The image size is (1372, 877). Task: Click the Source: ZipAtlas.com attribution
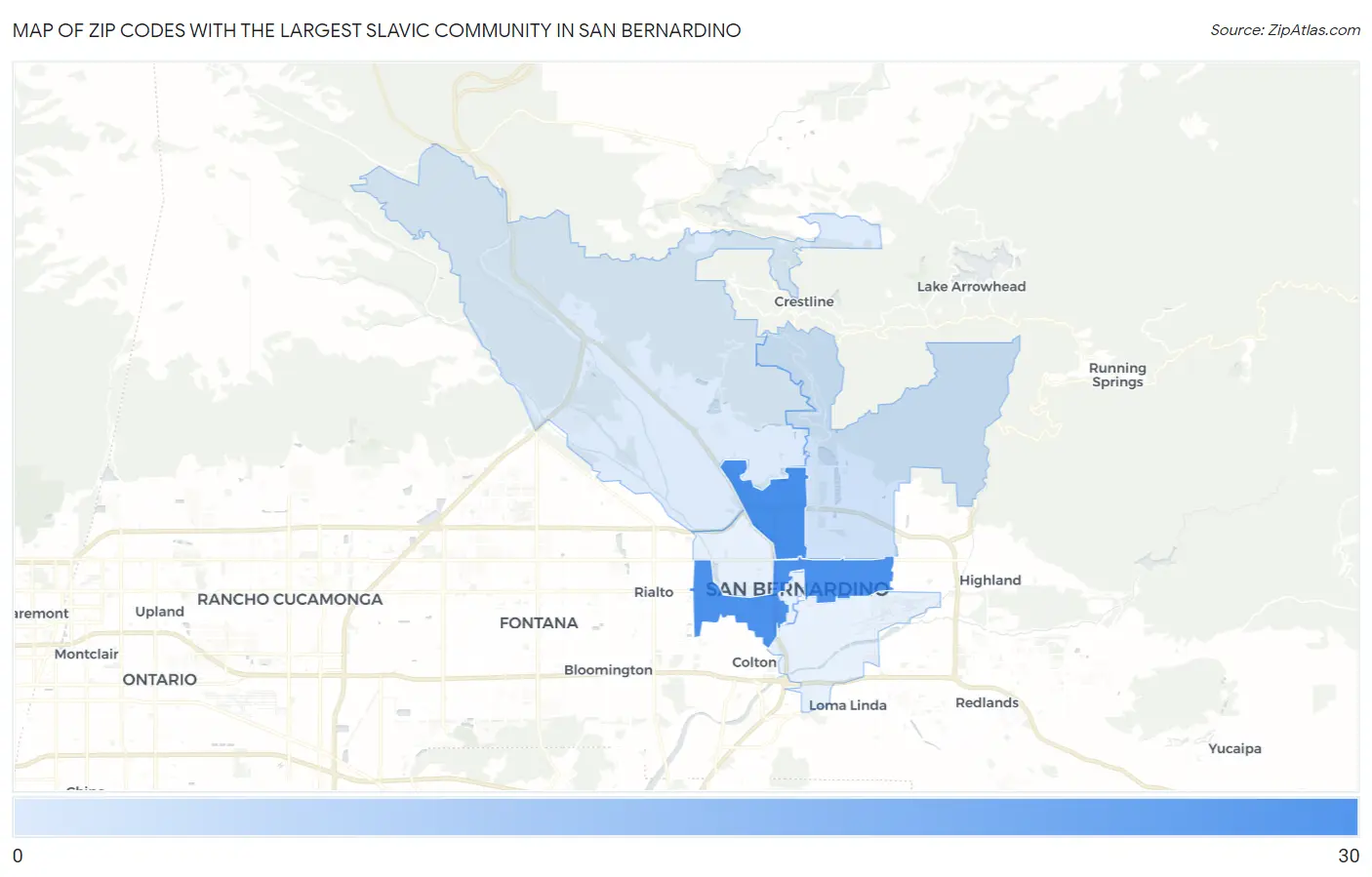[1285, 30]
